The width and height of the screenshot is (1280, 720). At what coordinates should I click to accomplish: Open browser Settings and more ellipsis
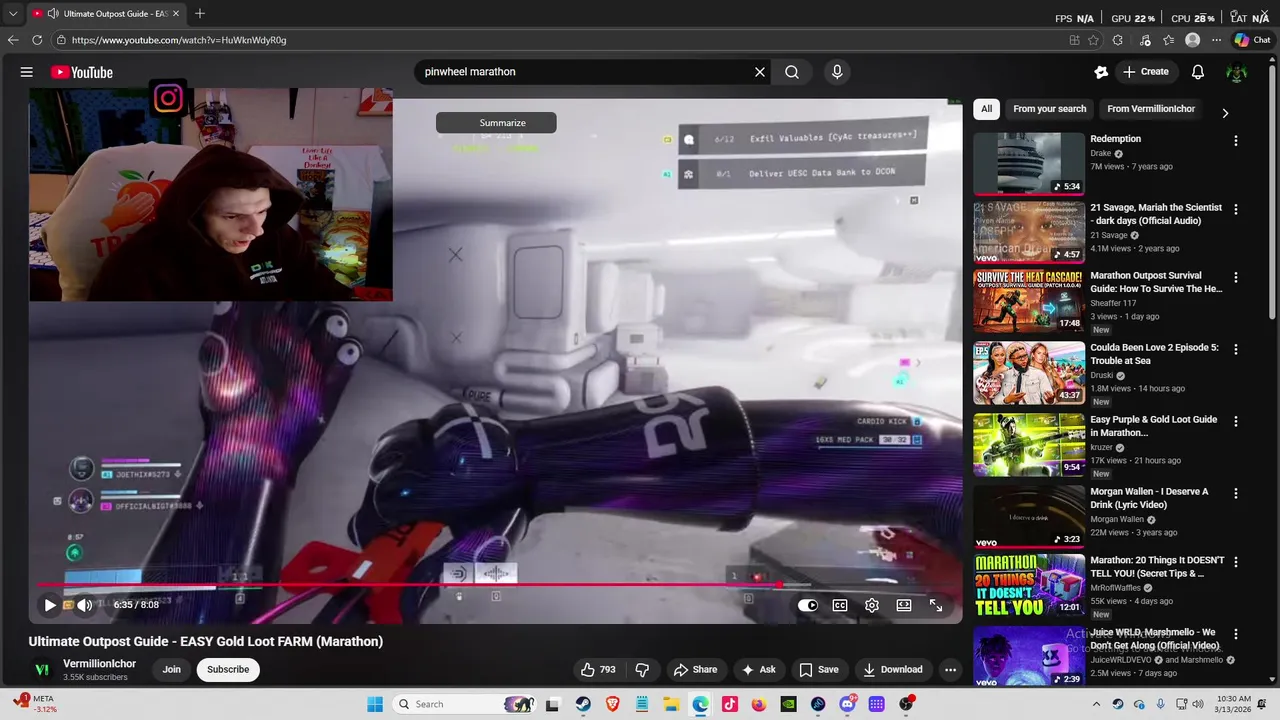(1216, 40)
